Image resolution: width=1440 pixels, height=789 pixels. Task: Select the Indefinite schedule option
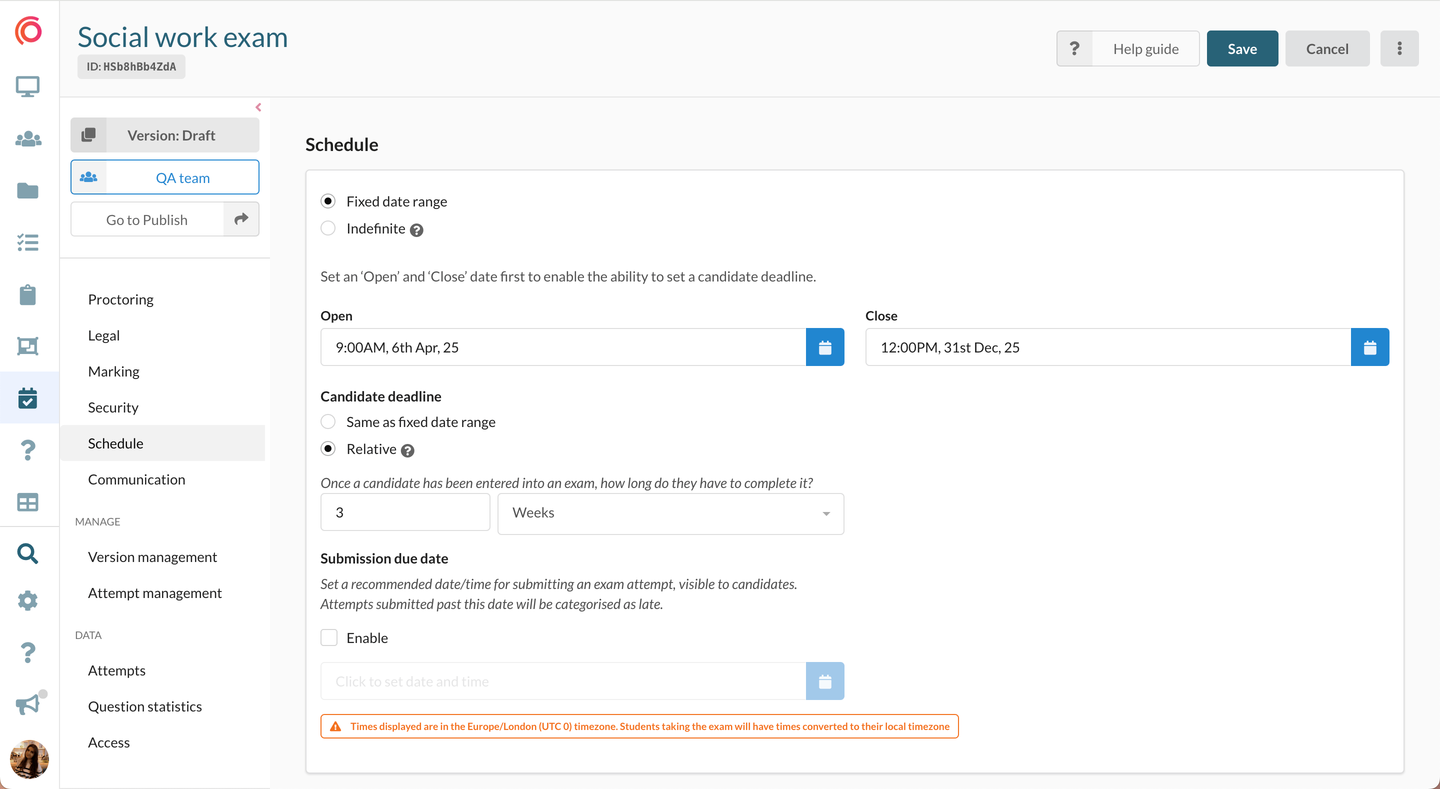coord(328,229)
